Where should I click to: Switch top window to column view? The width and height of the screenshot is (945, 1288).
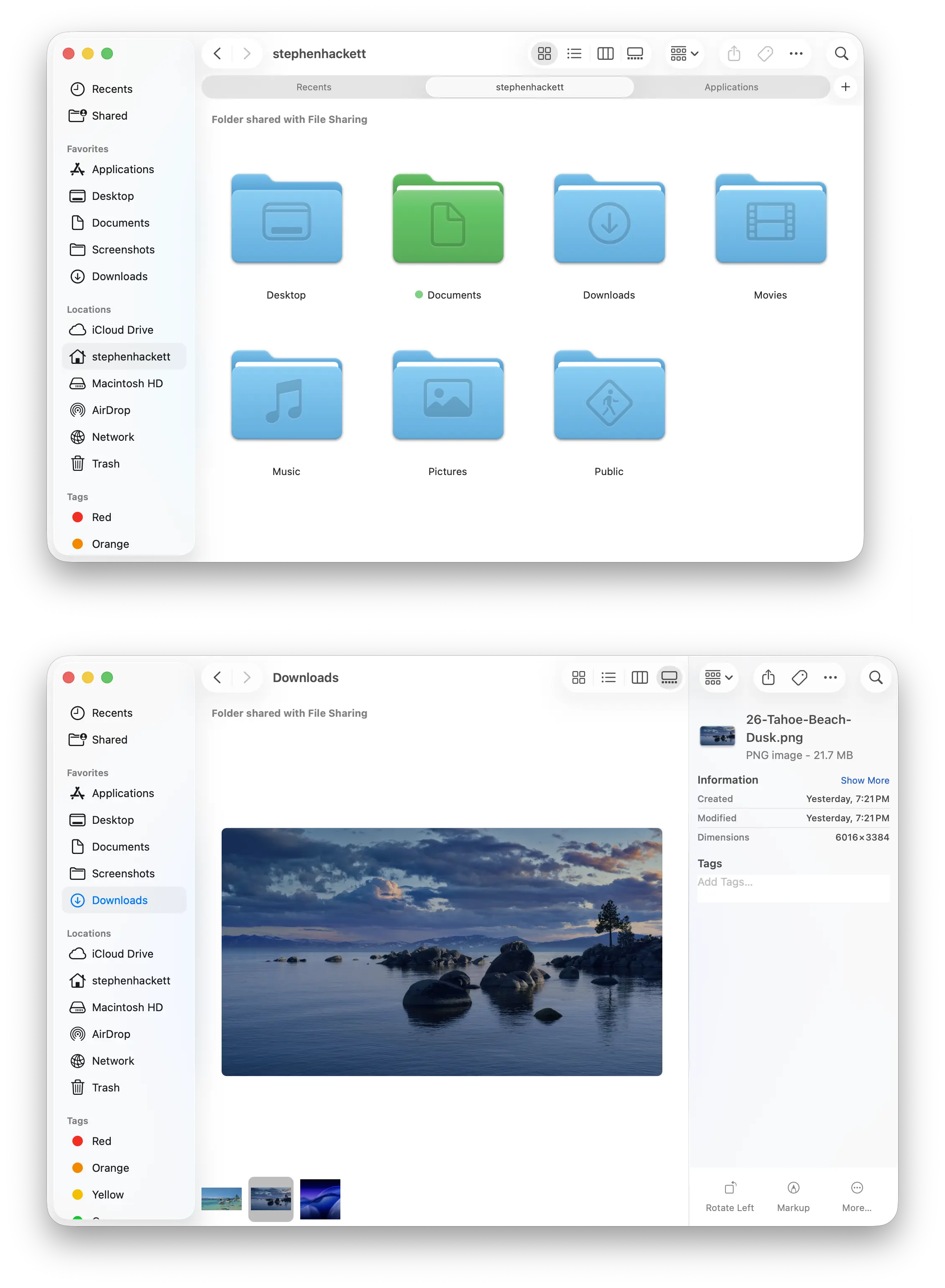pyautogui.click(x=605, y=54)
